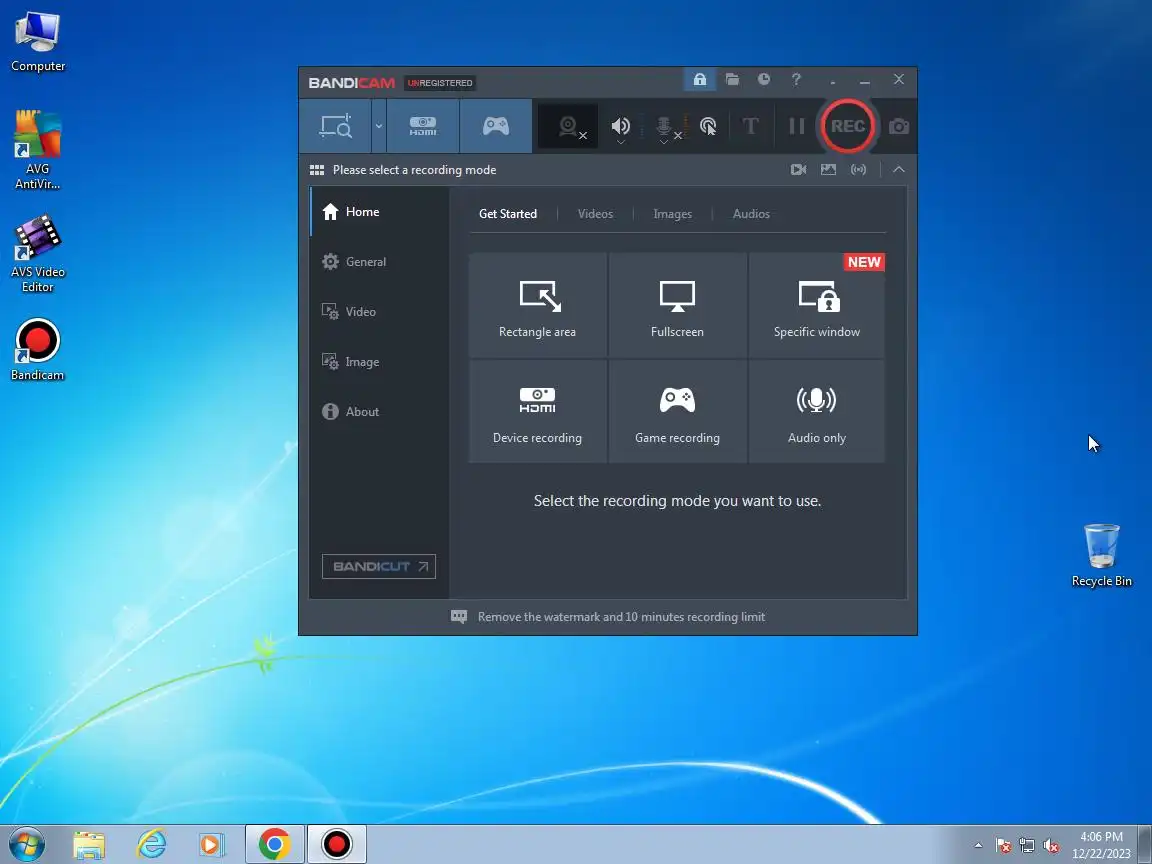This screenshot has height=864, width=1152.
Task: Choose the Fullscreen recording tile
Action: [x=677, y=305]
